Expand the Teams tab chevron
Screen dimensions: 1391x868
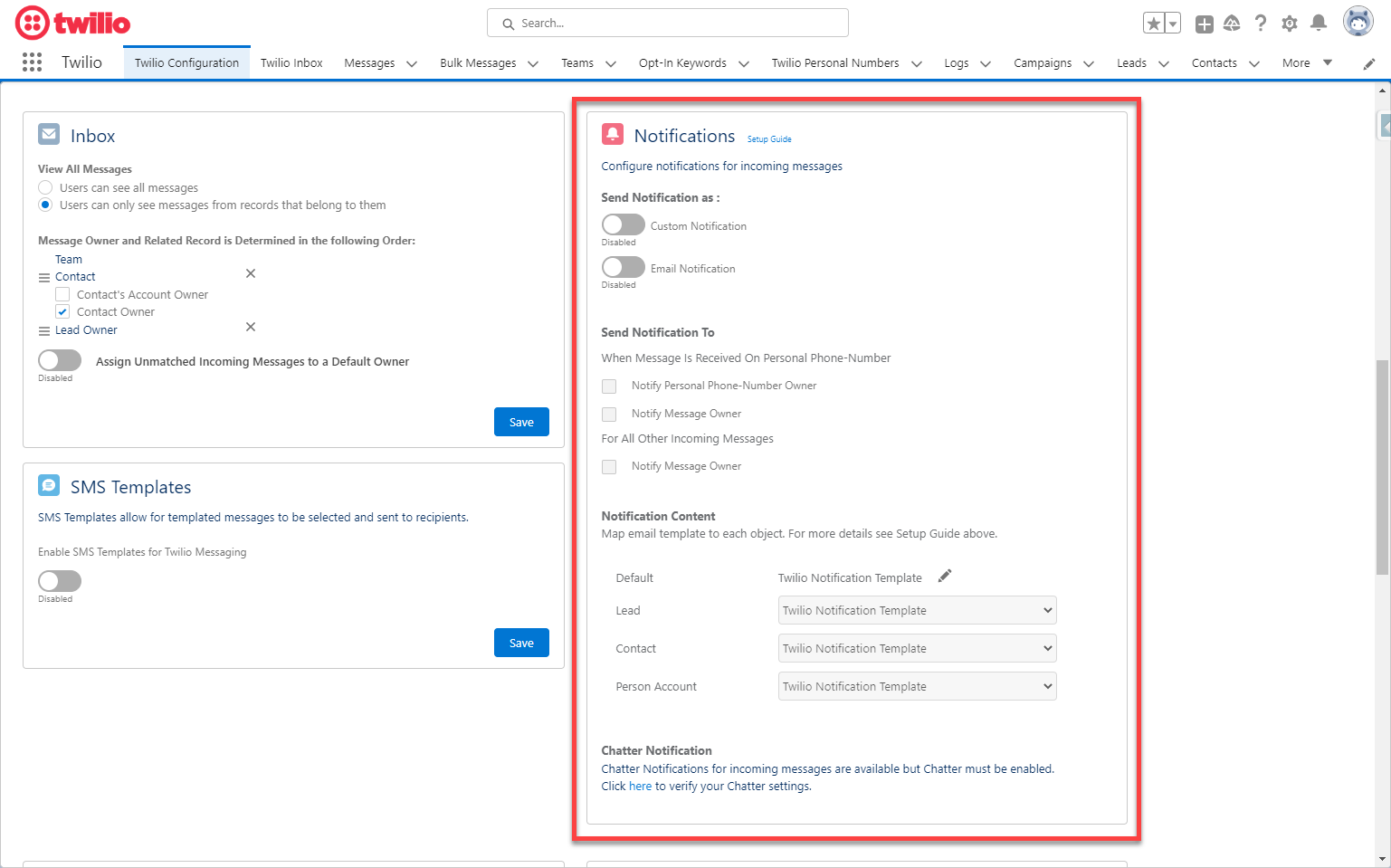pyautogui.click(x=611, y=63)
